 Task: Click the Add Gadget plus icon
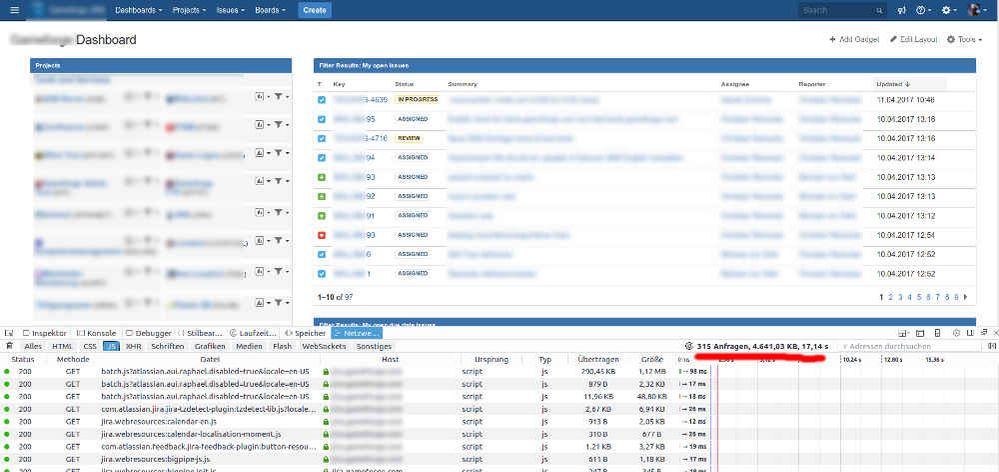pos(832,39)
